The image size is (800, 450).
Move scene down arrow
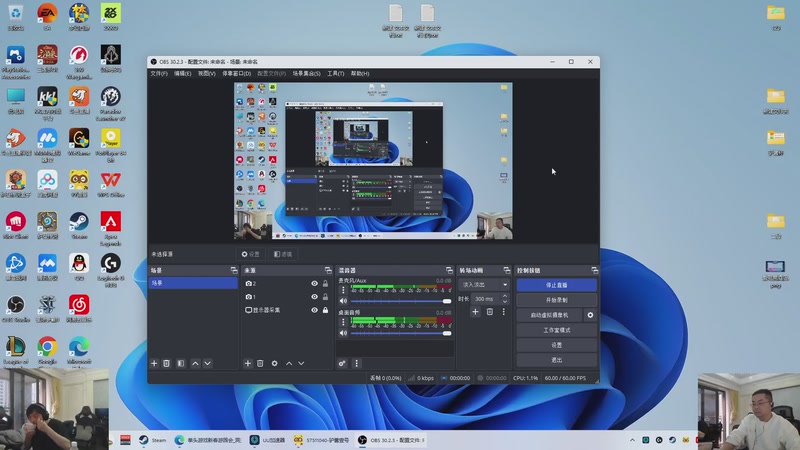207,363
